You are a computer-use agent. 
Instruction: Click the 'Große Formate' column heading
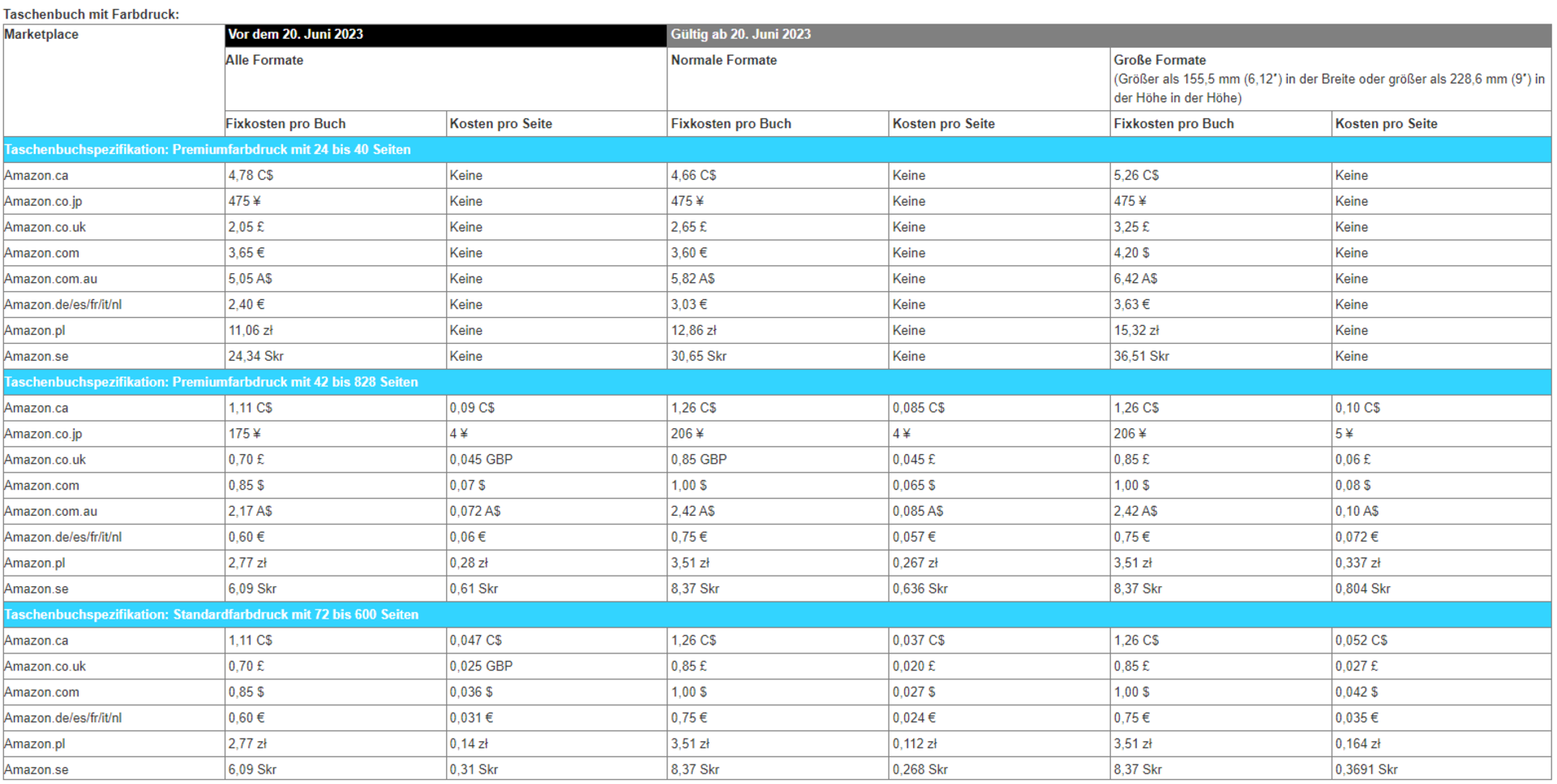(x=1160, y=60)
